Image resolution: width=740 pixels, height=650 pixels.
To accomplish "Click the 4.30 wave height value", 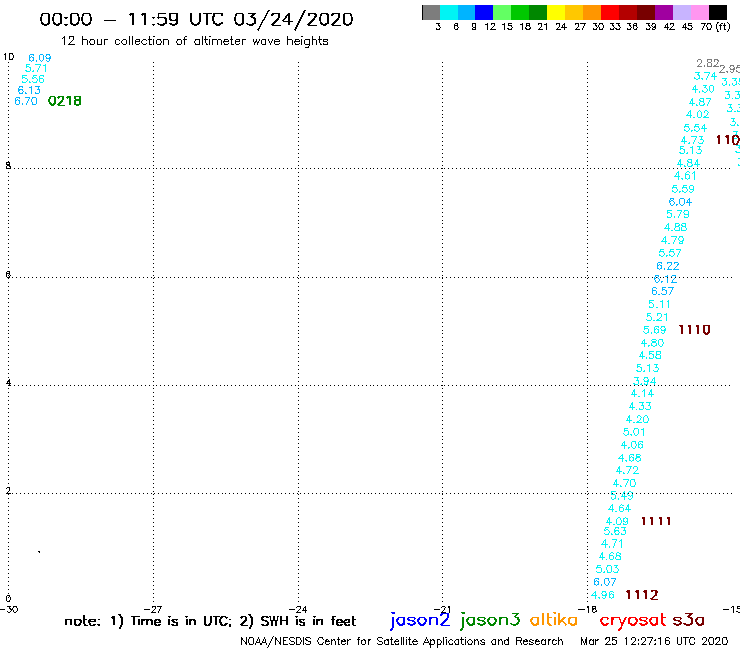I will coord(703,89).
